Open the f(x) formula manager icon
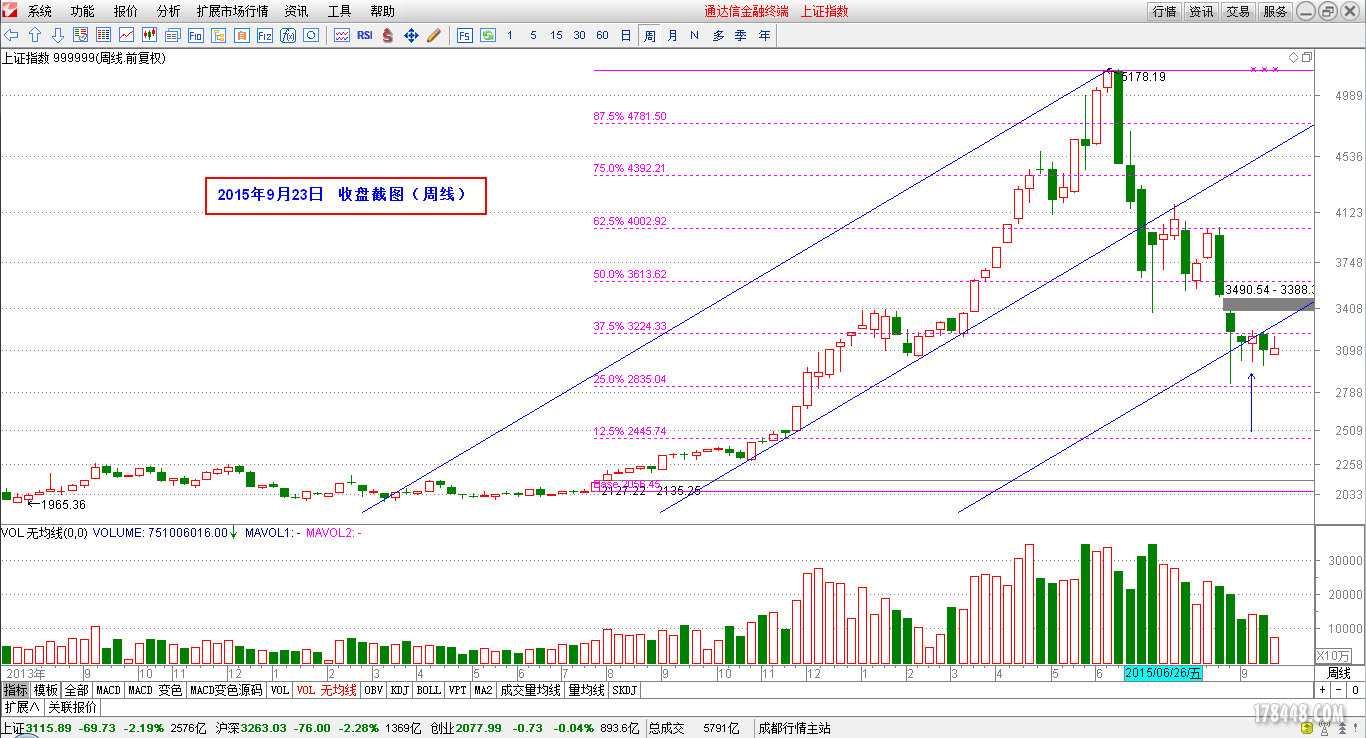Viewport: 1366px width, 738px height. (x=288, y=35)
